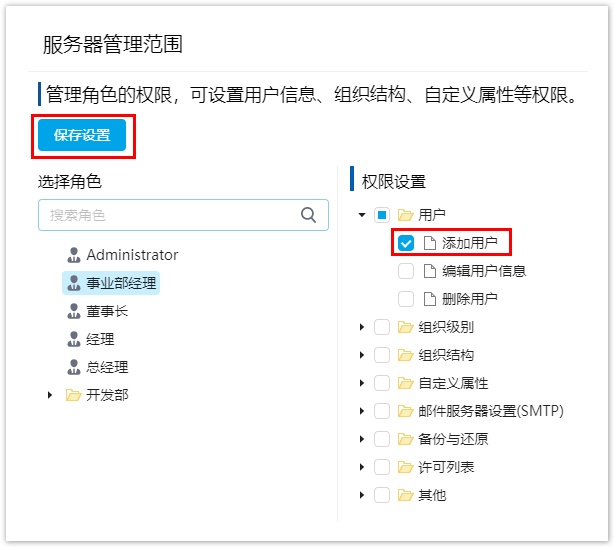Collapse the 用户 permission group
This screenshot has width=614, height=547.
tap(360, 214)
